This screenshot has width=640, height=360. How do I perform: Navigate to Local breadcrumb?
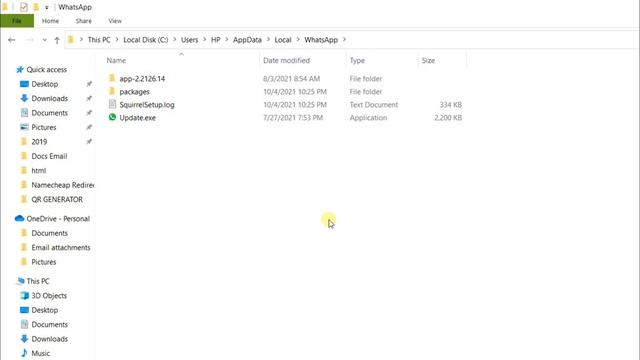(x=283, y=40)
